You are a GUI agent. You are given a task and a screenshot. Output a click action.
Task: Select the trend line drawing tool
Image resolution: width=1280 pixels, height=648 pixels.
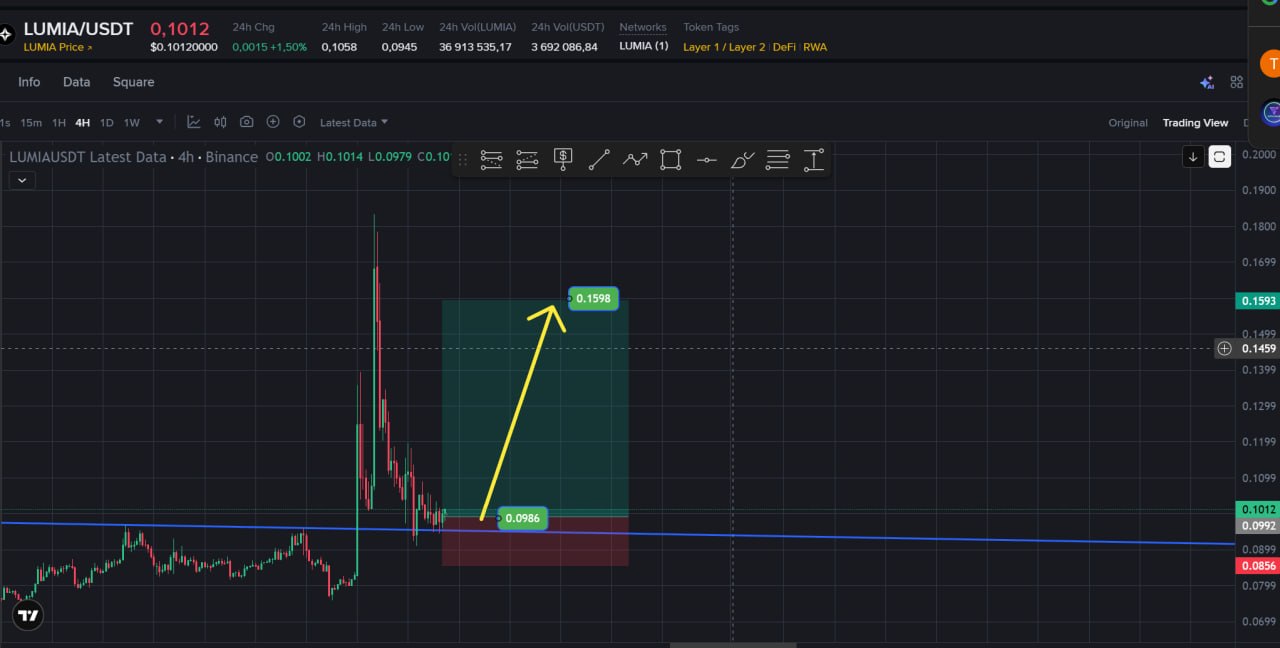tap(599, 159)
